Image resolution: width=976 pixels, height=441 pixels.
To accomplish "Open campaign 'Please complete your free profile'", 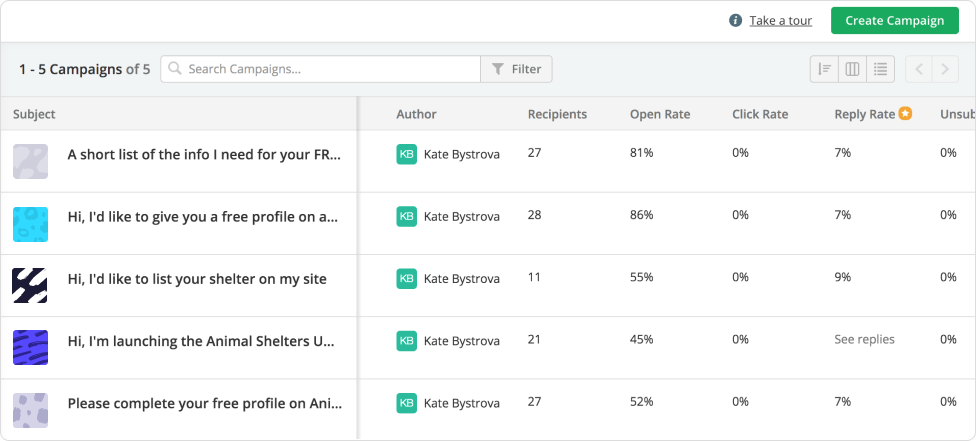I will click(x=204, y=403).
